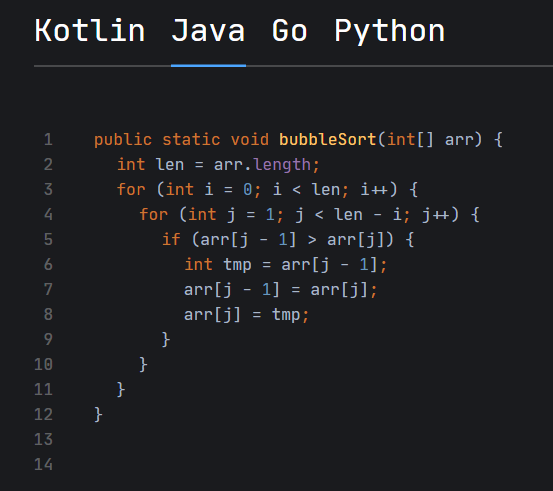Click line number 1 in gutter
This screenshot has height=491, width=553.
tap(48, 140)
